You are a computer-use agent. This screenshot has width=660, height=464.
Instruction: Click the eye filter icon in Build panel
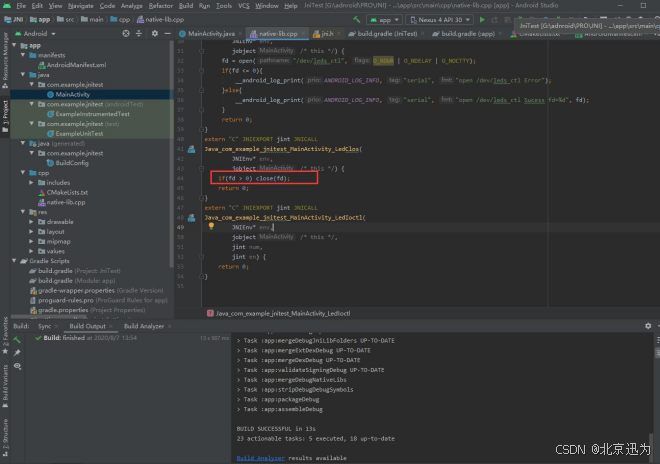click(x=17, y=366)
